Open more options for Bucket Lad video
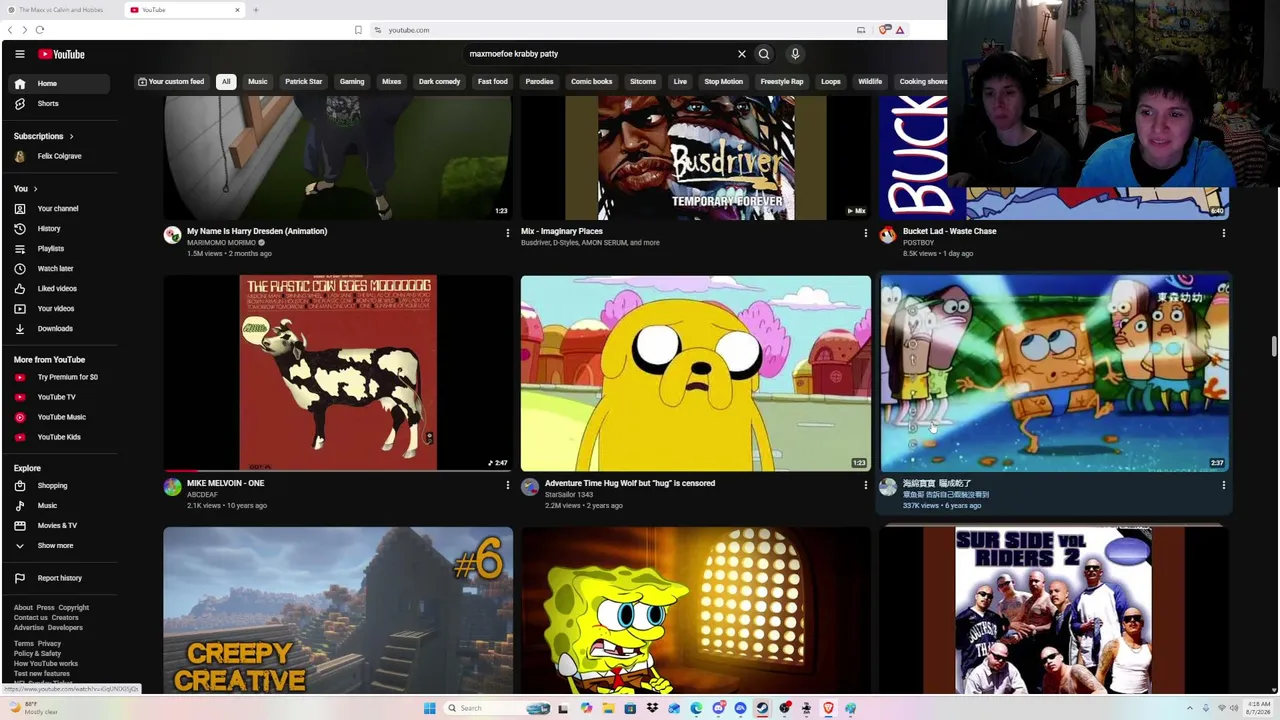The image size is (1280, 720). (x=1223, y=233)
